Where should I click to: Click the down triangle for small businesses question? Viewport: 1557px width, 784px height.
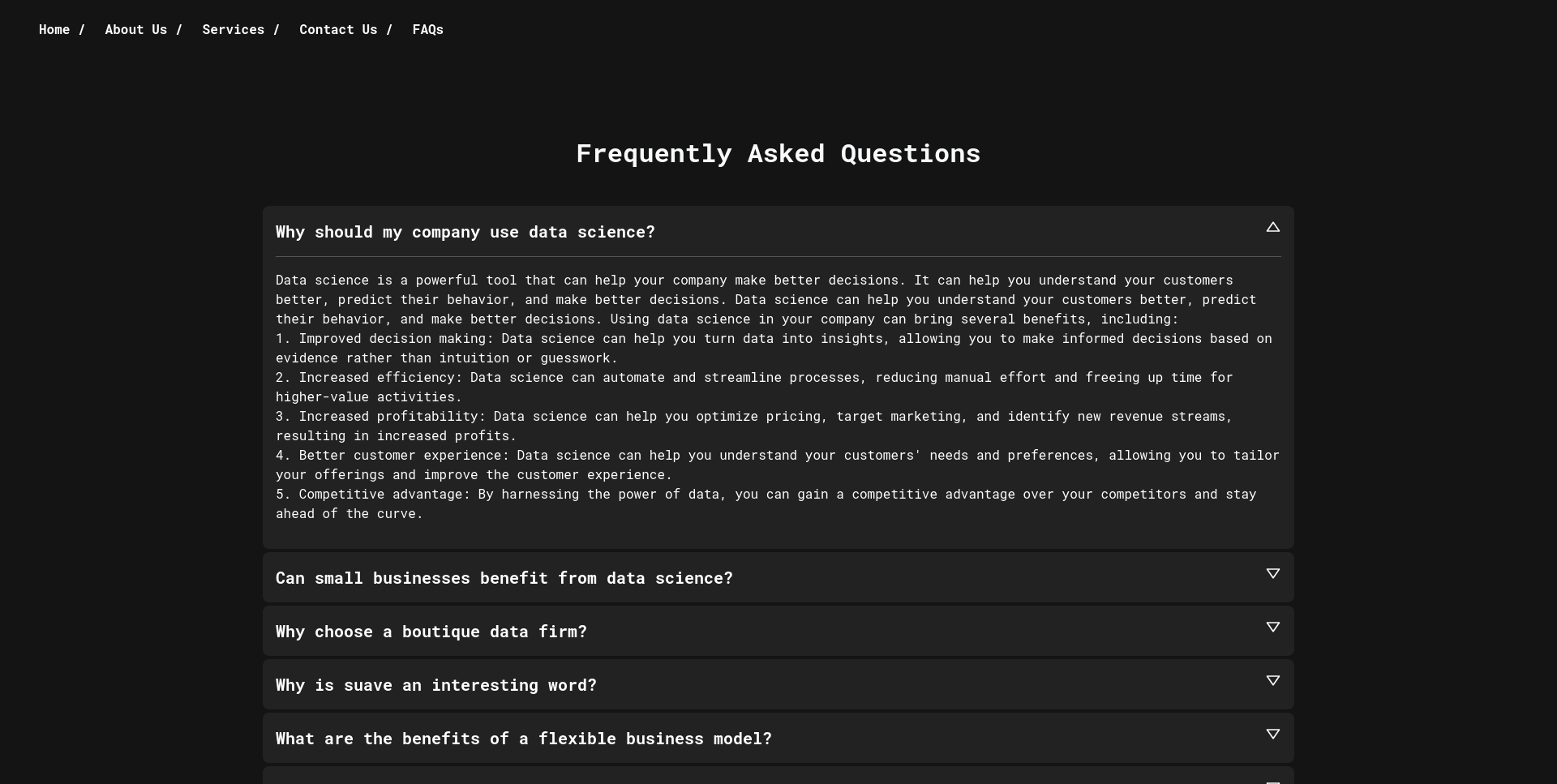(x=1272, y=573)
